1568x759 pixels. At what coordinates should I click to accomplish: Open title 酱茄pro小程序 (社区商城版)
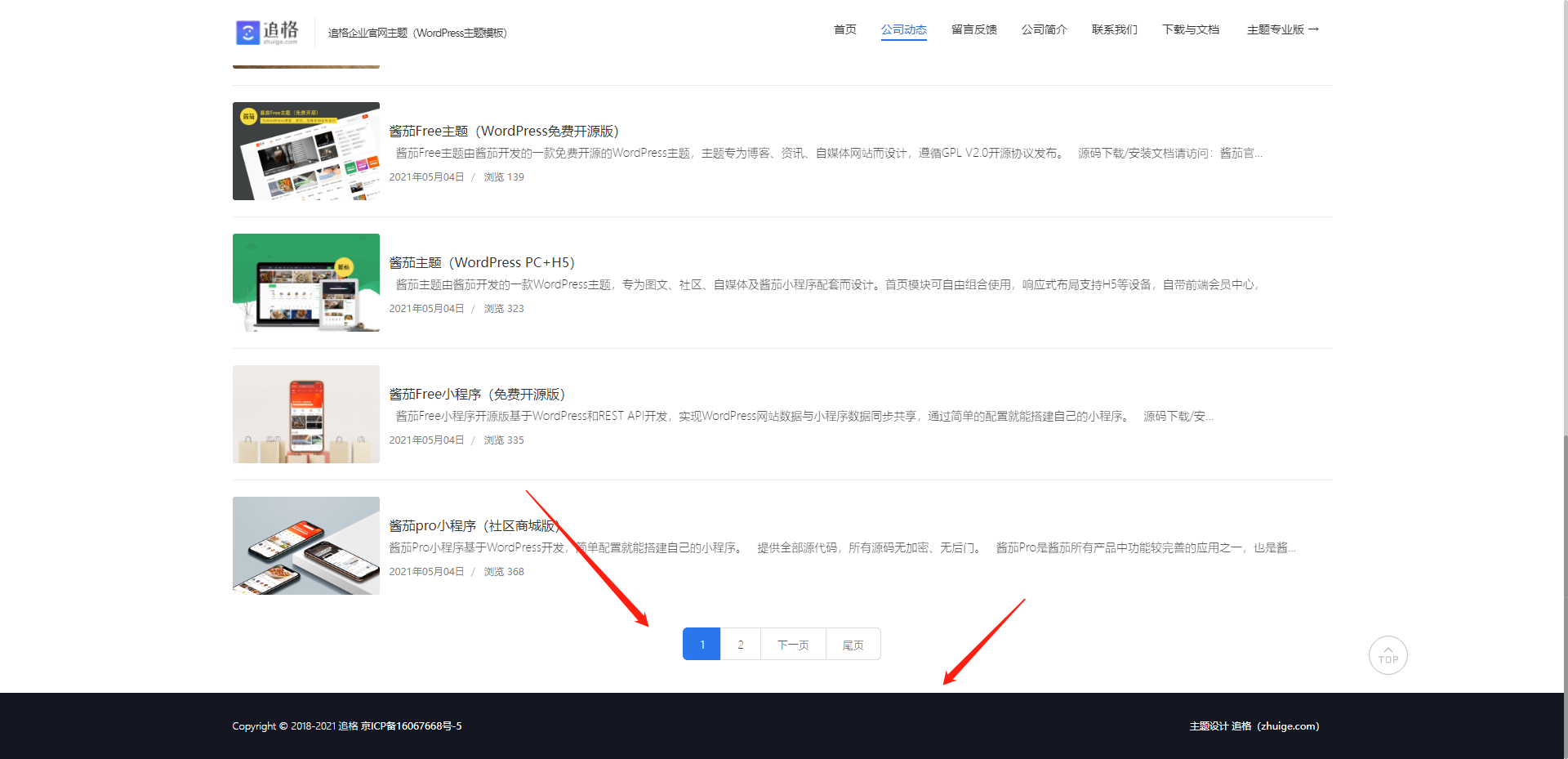pos(474,525)
